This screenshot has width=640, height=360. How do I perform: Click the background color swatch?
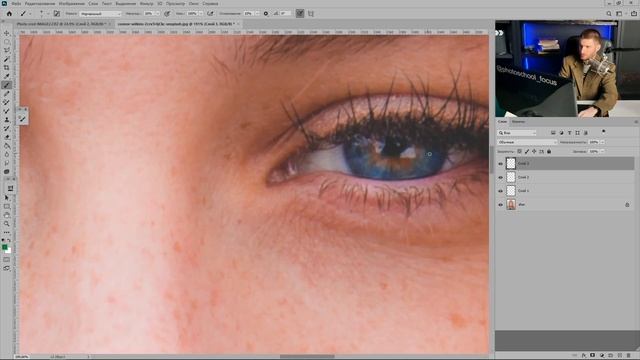click(x=9, y=251)
